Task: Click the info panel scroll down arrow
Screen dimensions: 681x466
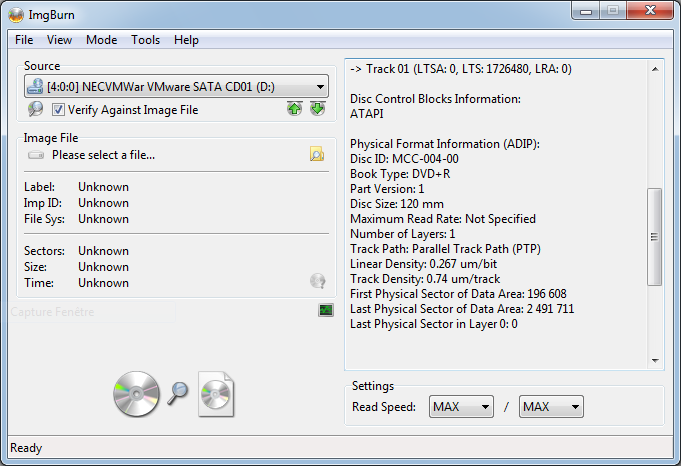Action: coord(655,360)
